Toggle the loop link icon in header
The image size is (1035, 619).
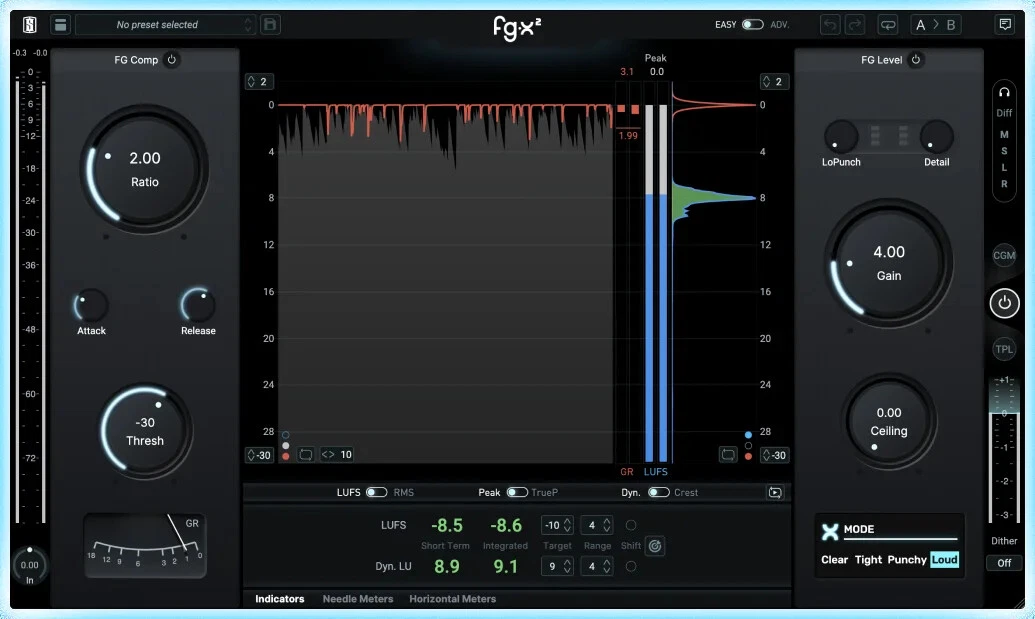(888, 25)
